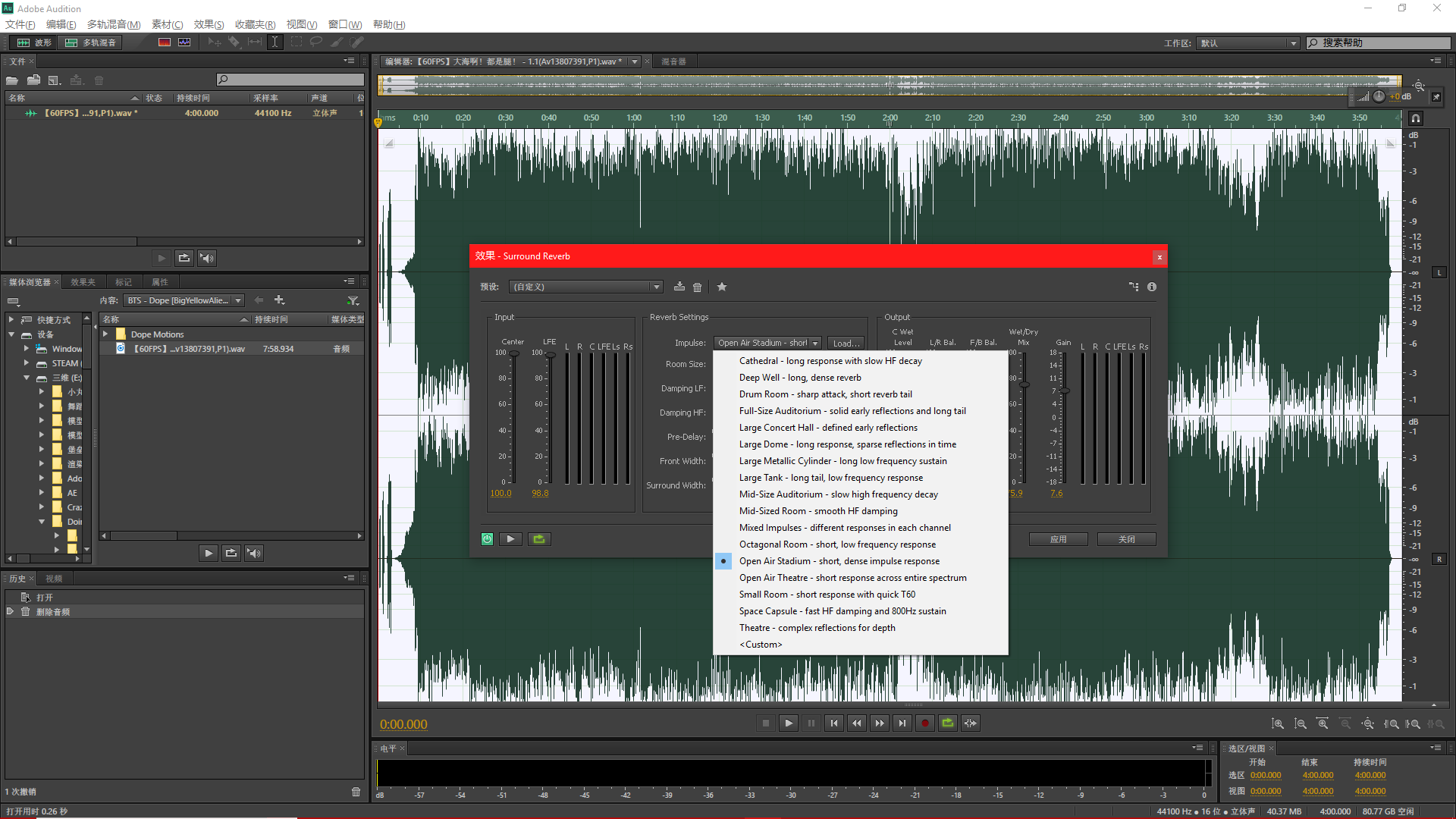Click zoom in amplitude icon

click(x=1278, y=724)
